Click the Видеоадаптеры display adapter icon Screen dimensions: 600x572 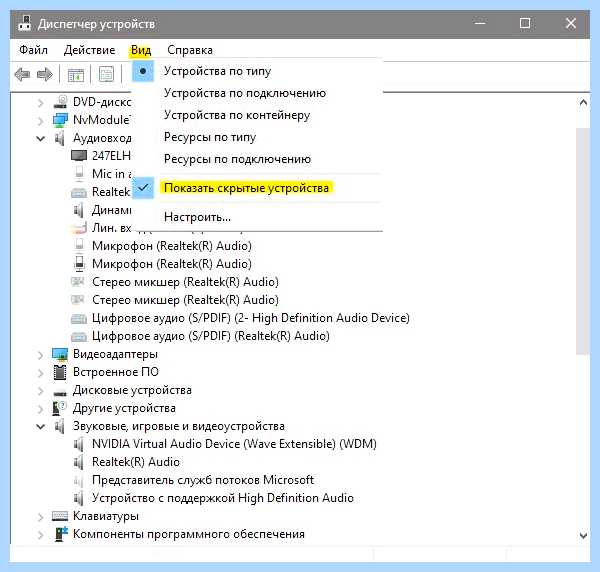click(x=60, y=354)
